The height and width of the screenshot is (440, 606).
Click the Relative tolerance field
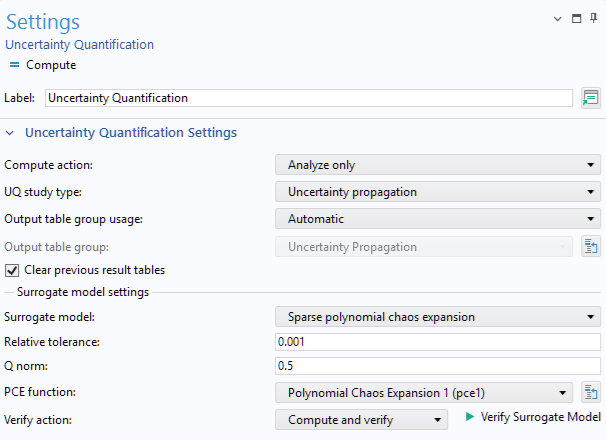[x=438, y=342]
